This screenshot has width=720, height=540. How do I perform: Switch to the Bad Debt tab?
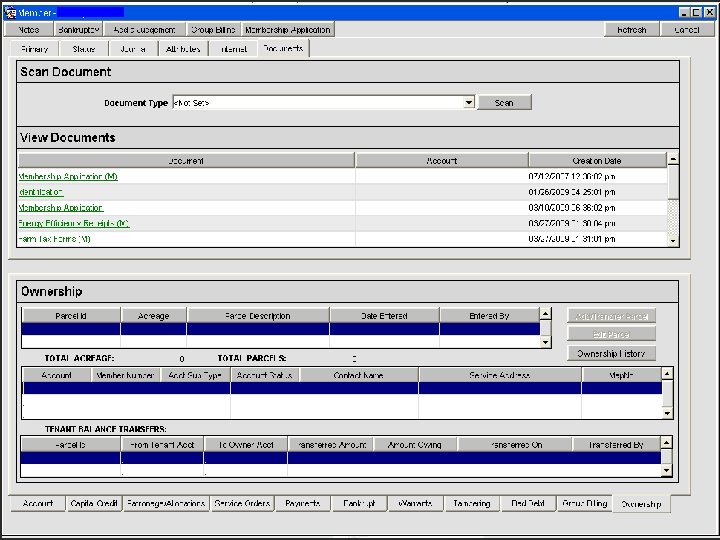(x=528, y=504)
